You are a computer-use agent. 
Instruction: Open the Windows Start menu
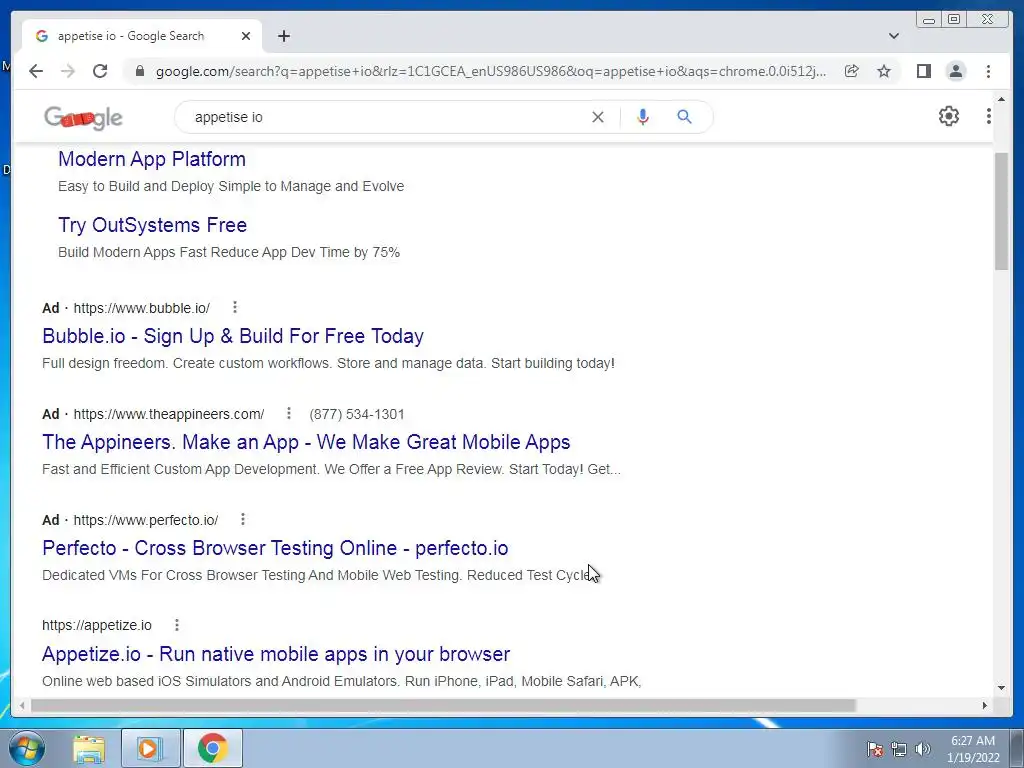(x=27, y=748)
